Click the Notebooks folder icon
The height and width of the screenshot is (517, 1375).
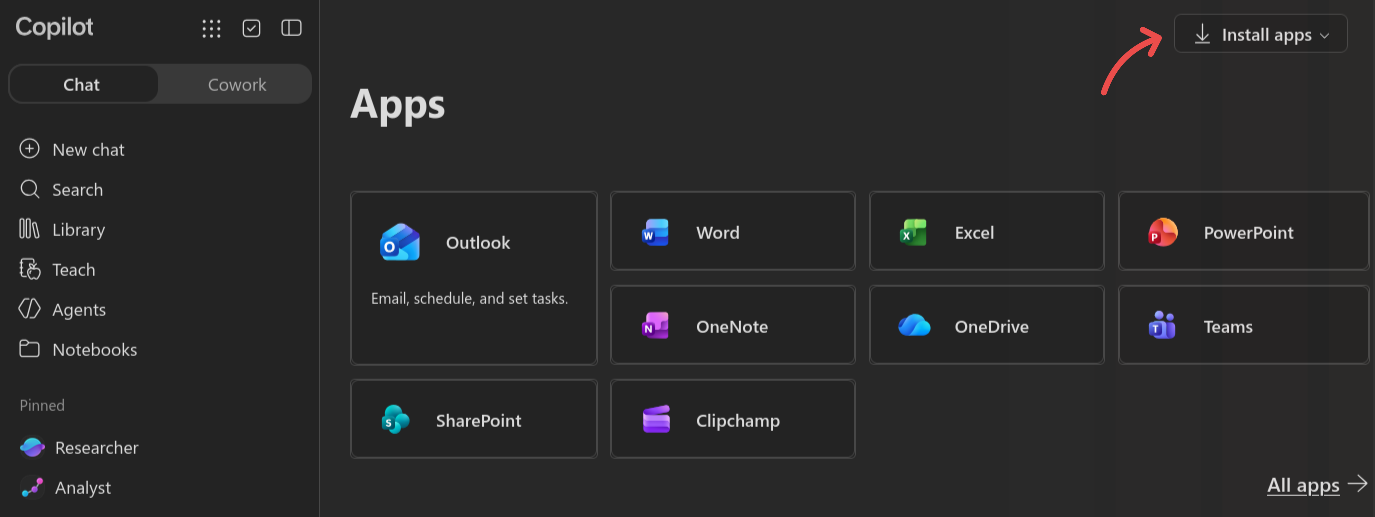tap(30, 349)
